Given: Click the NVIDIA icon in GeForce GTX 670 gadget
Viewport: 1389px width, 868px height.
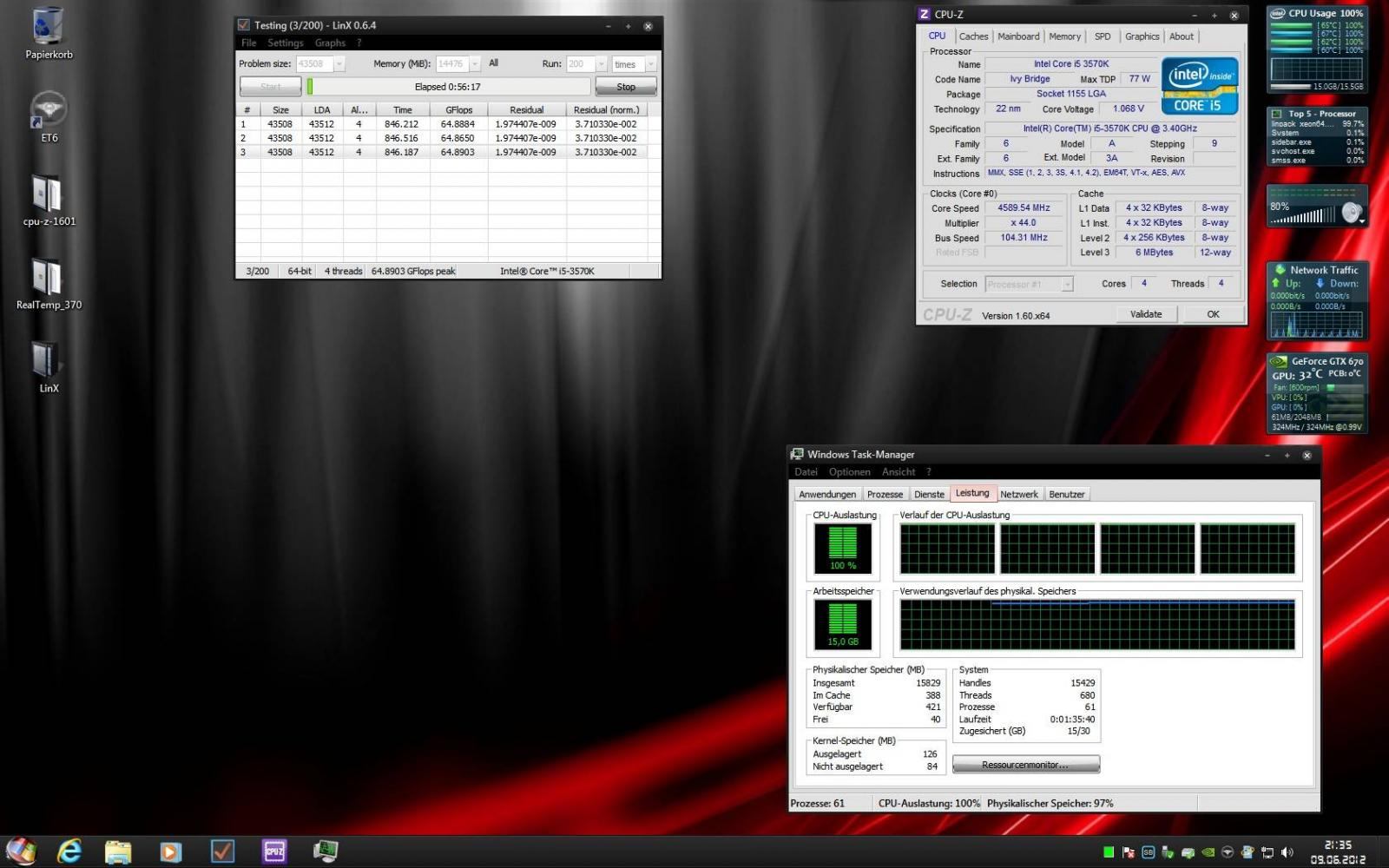Looking at the screenshot, I should pyautogui.click(x=1280, y=361).
